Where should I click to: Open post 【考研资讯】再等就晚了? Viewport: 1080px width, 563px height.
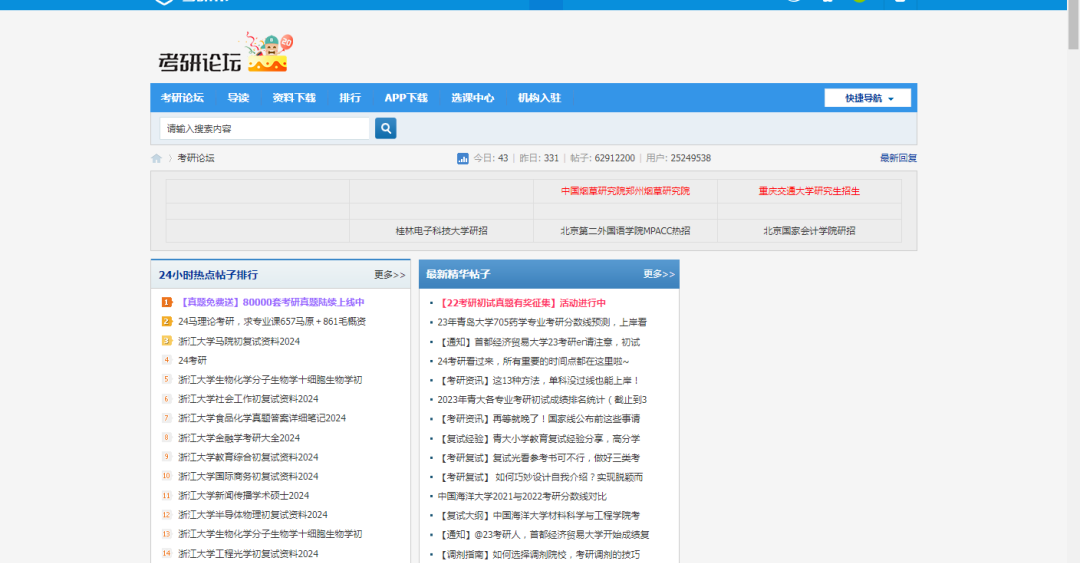click(539, 419)
